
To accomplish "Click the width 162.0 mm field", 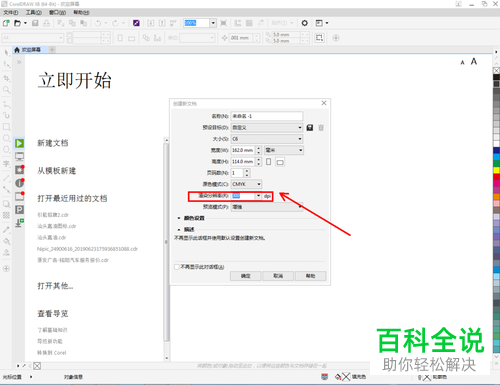I will coord(243,150).
